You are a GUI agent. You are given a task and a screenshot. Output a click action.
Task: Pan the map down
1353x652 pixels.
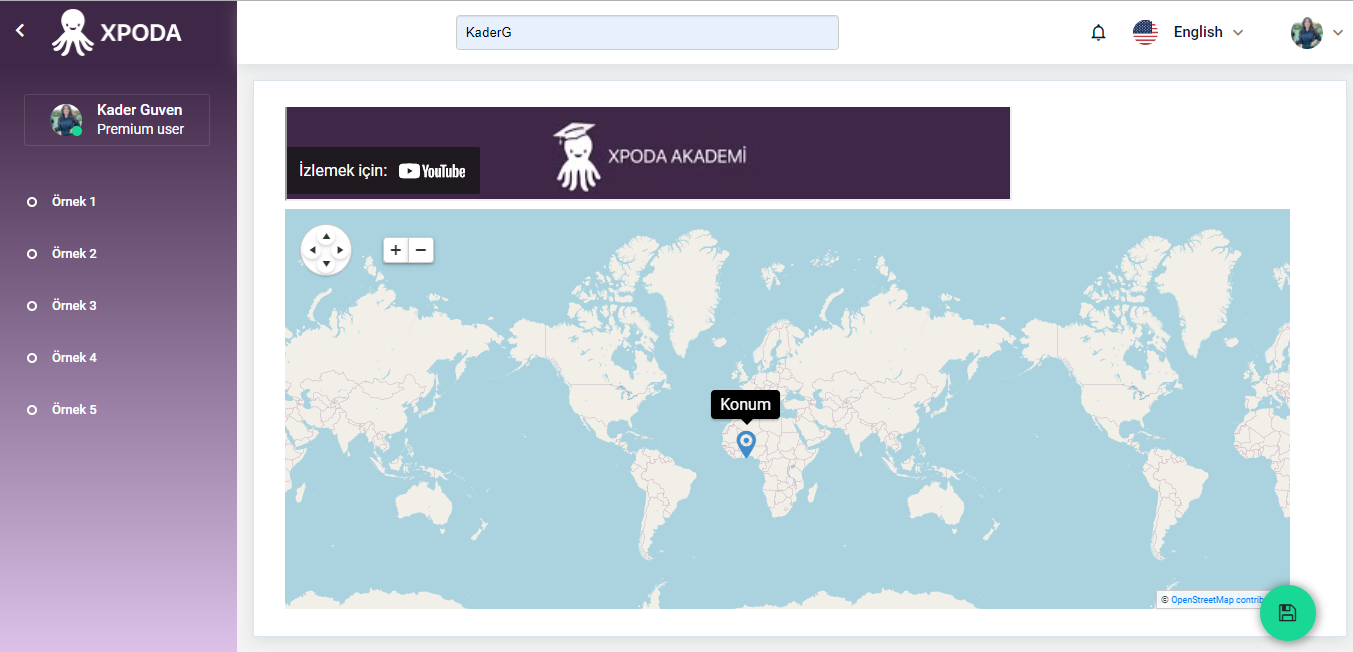[x=326, y=263]
